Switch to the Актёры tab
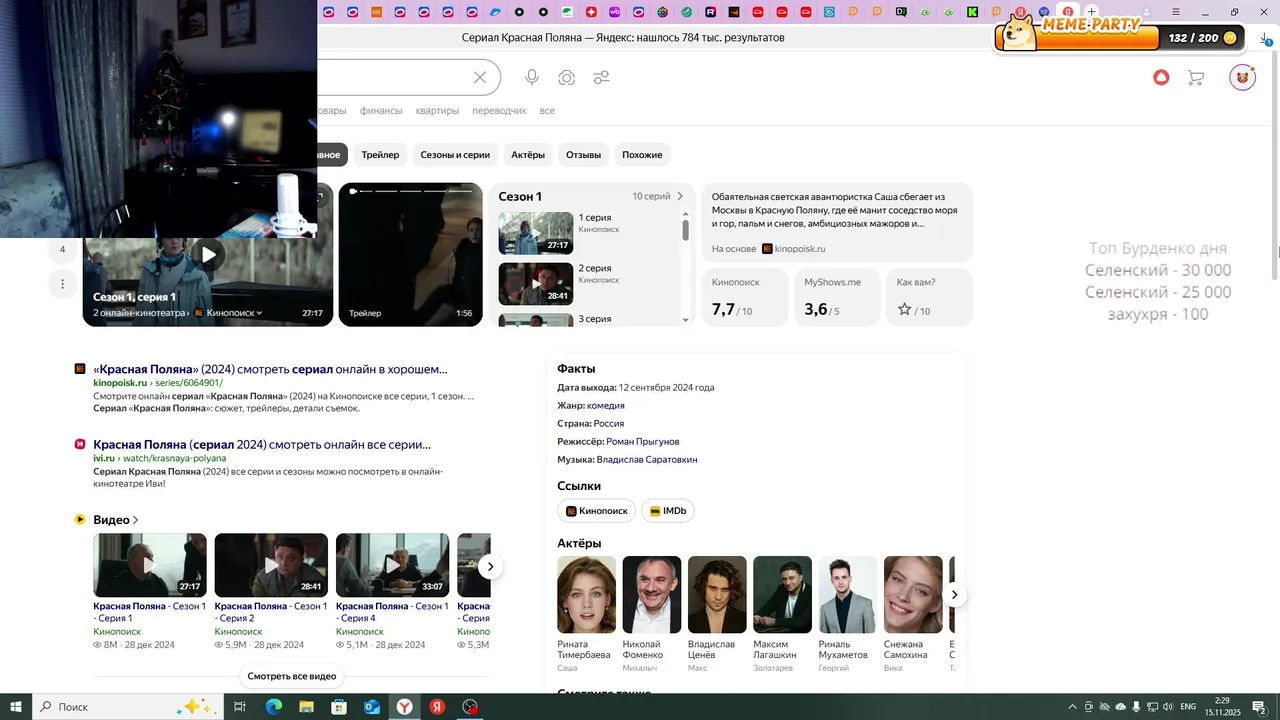This screenshot has width=1280, height=720. tap(528, 155)
